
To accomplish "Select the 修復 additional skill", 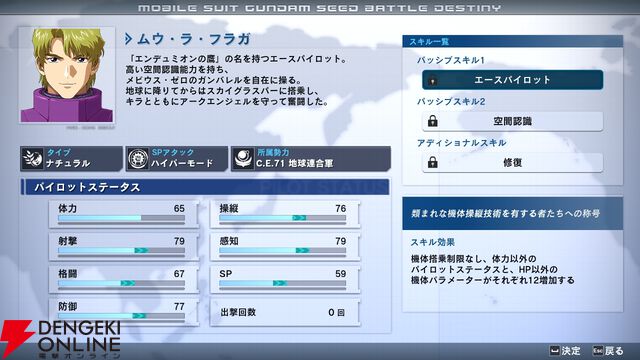I will (512, 162).
